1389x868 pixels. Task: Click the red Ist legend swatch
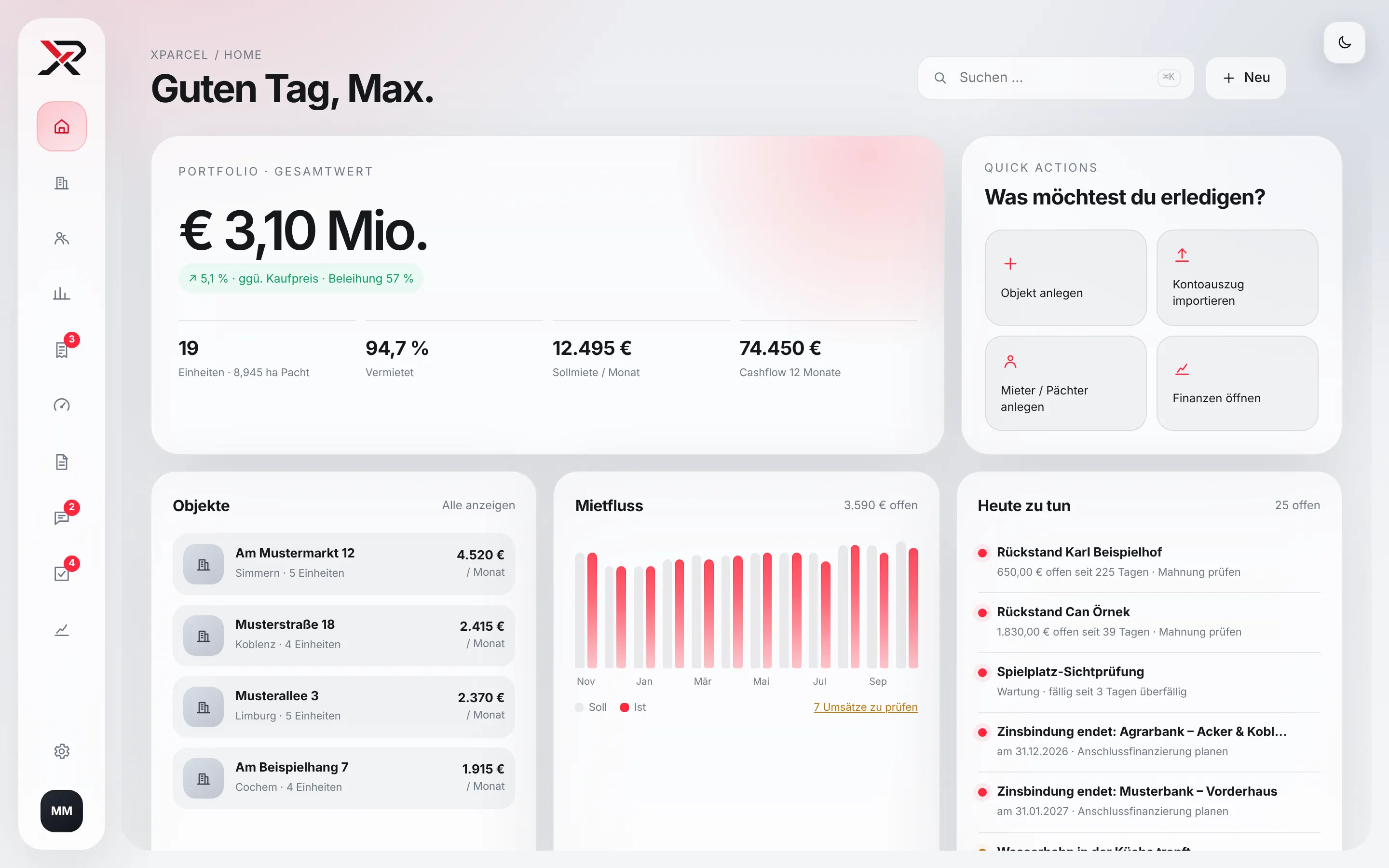pos(625,707)
